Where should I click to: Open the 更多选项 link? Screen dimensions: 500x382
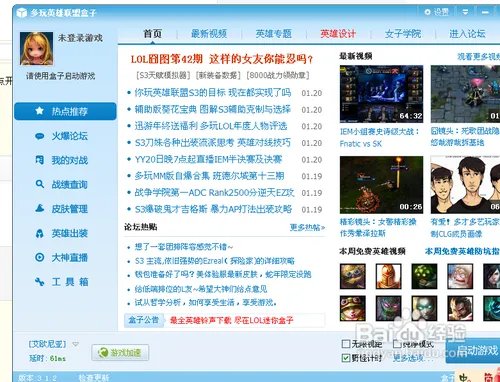(x=413, y=358)
